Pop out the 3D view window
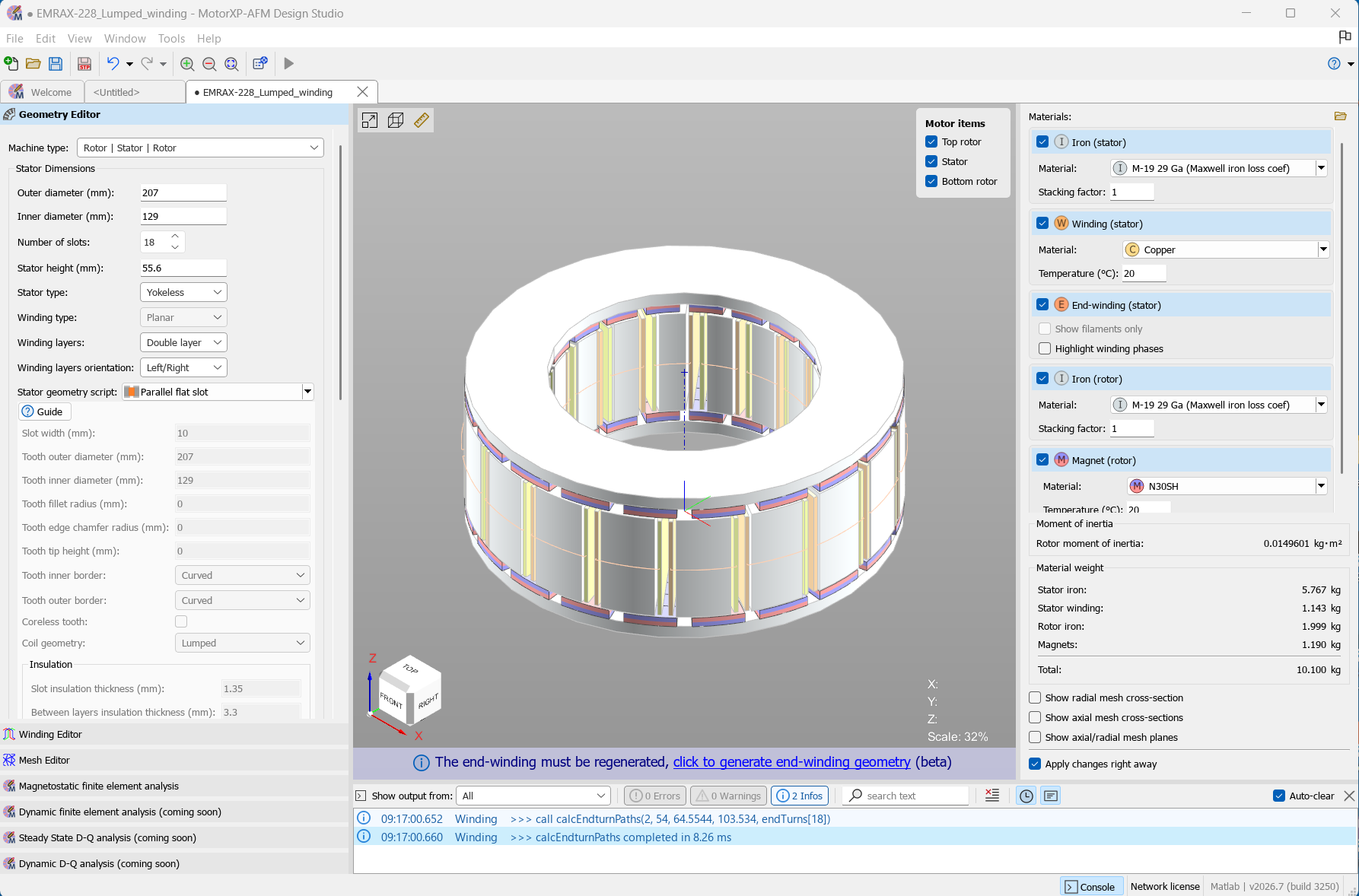This screenshot has width=1359, height=896. click(x=370, y=120)
